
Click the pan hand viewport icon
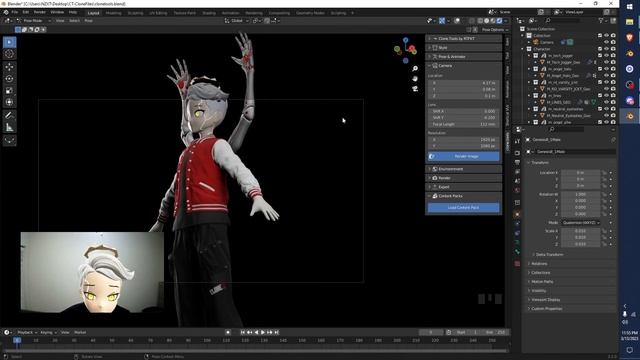(x=415, y=78)
